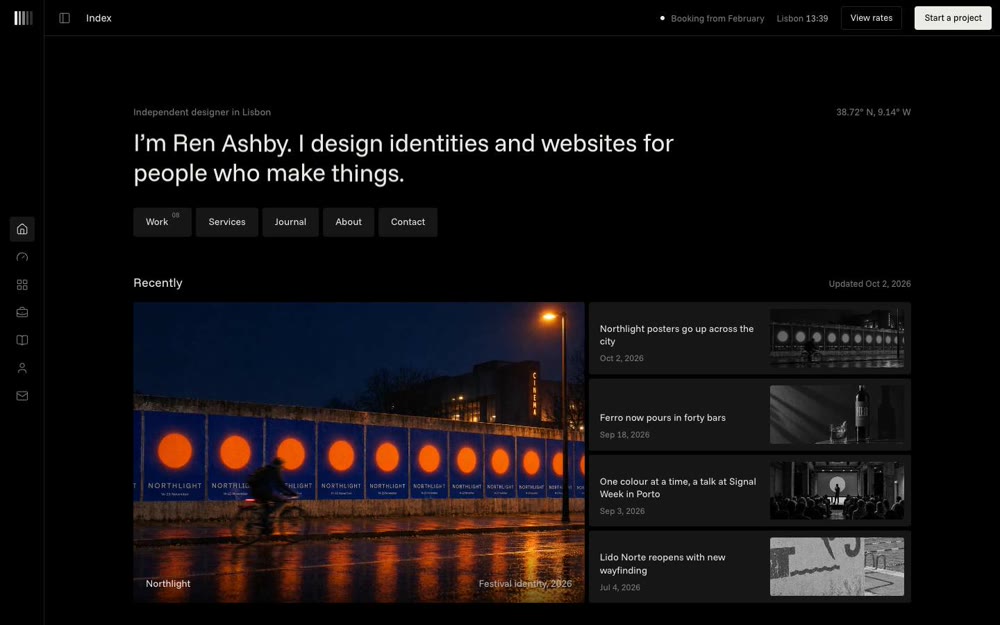1000x625 pixels.
Task: Open the Ferro bottle thumbnail
Action: 837,415
